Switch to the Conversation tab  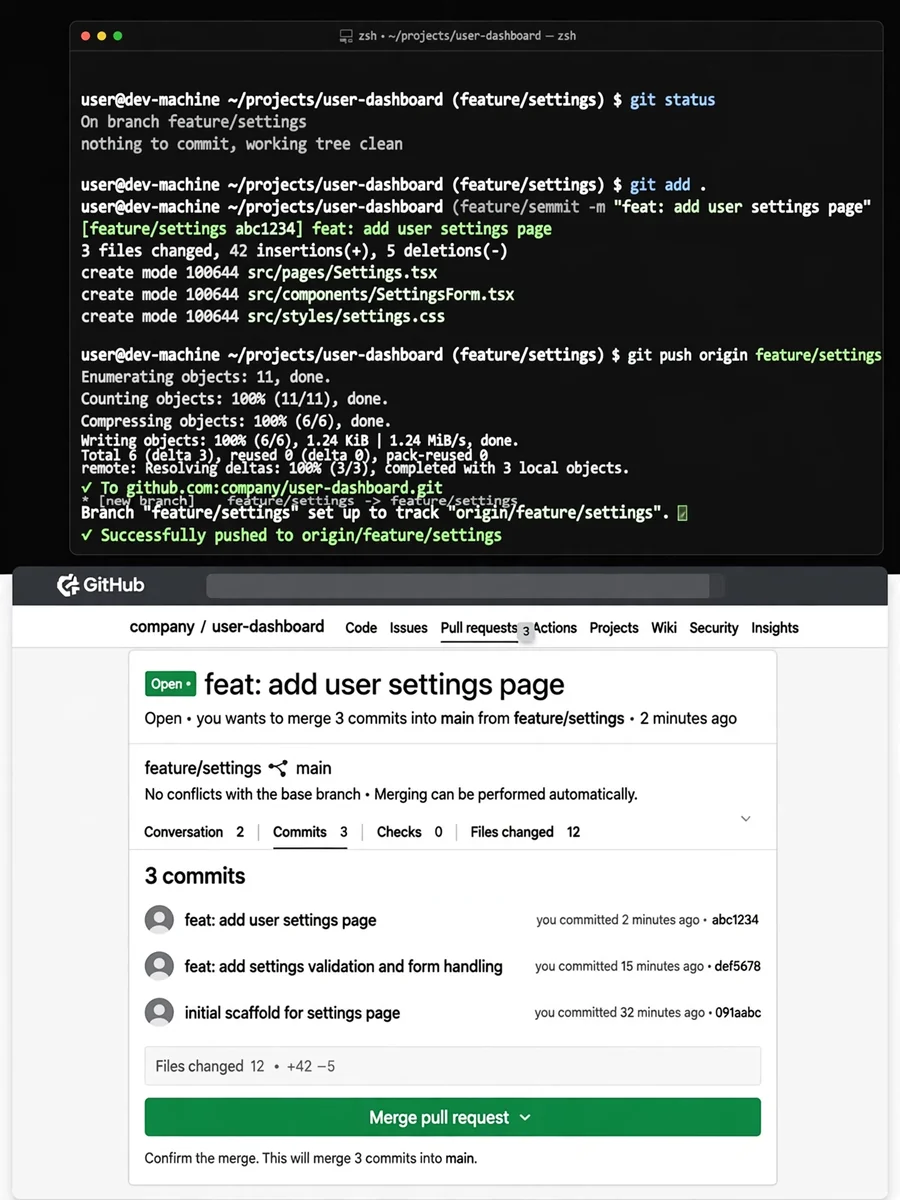194,832
